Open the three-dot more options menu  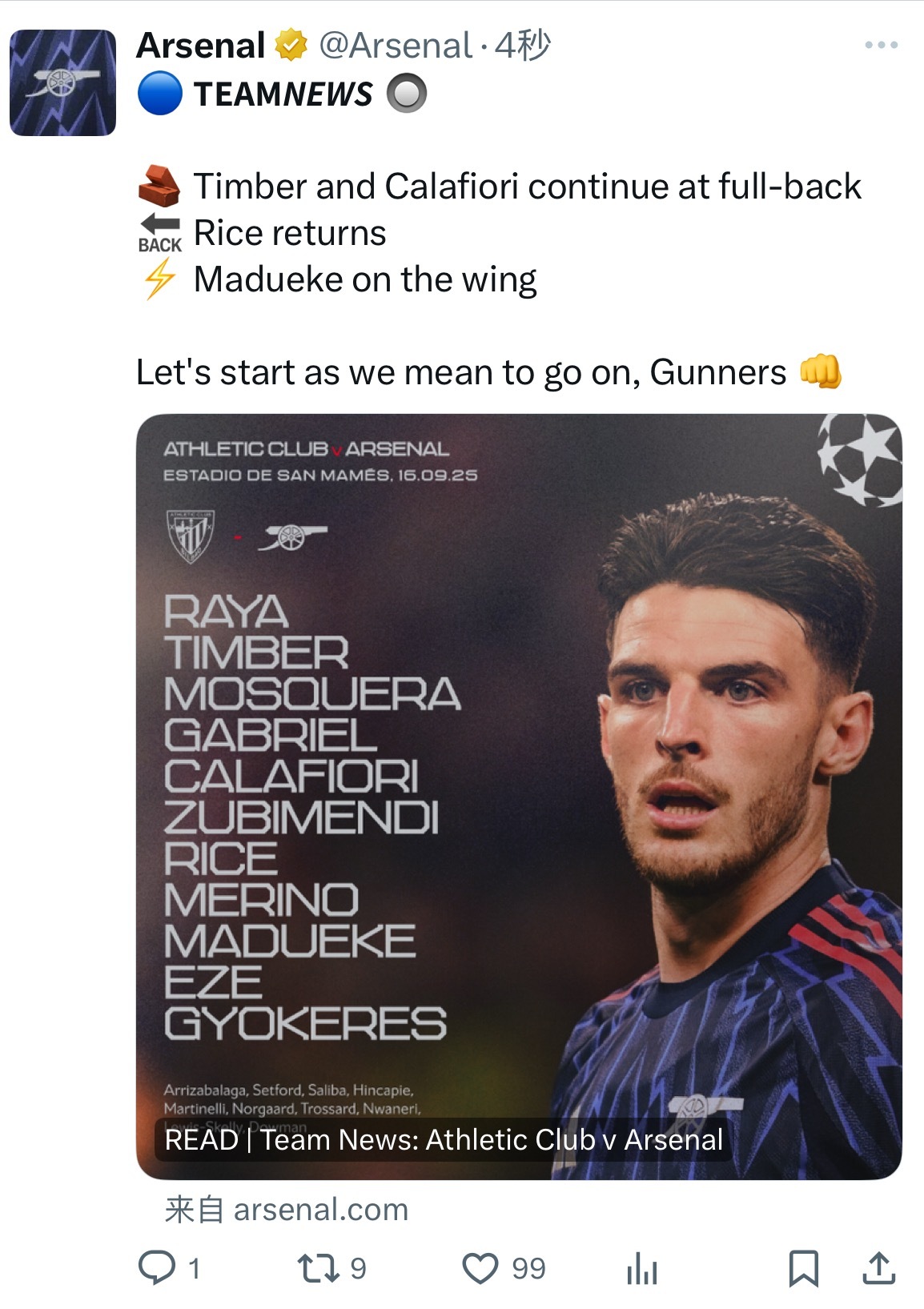pos(881,46)
